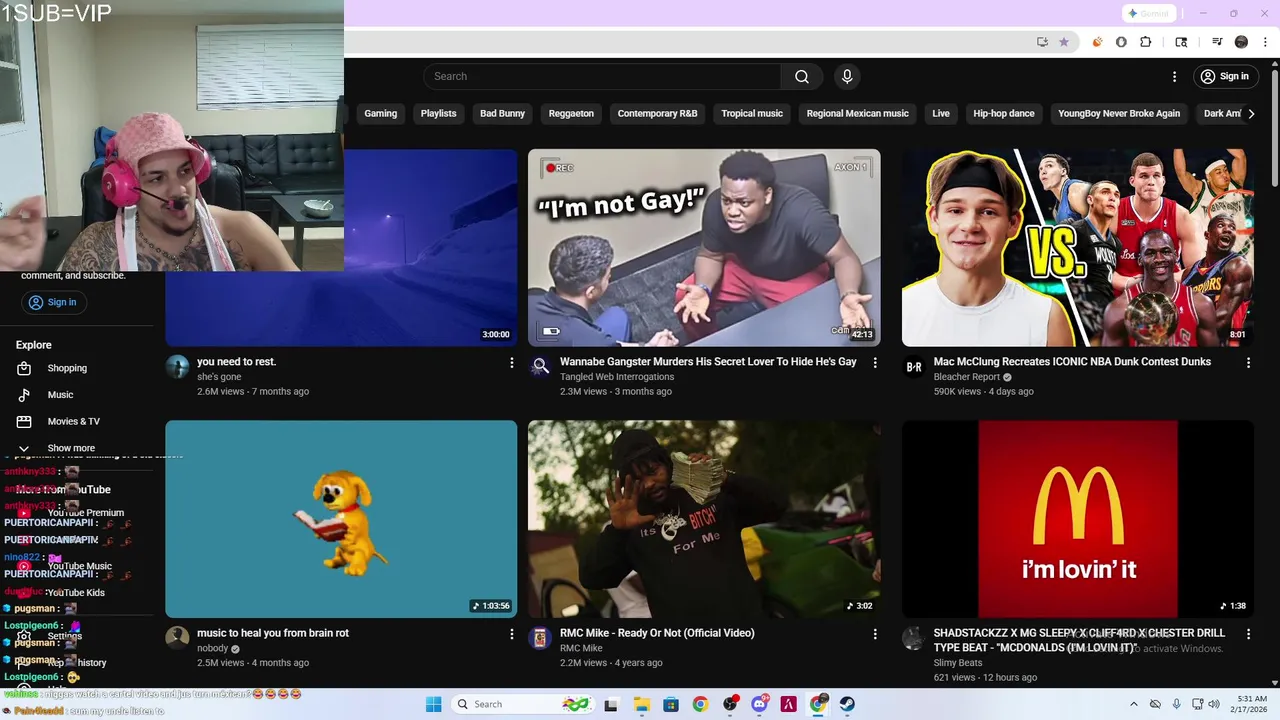Open Steam from taskbar
Image resolution: width=1280 pixels, height=720 pixels.
[x=847, y=704]
